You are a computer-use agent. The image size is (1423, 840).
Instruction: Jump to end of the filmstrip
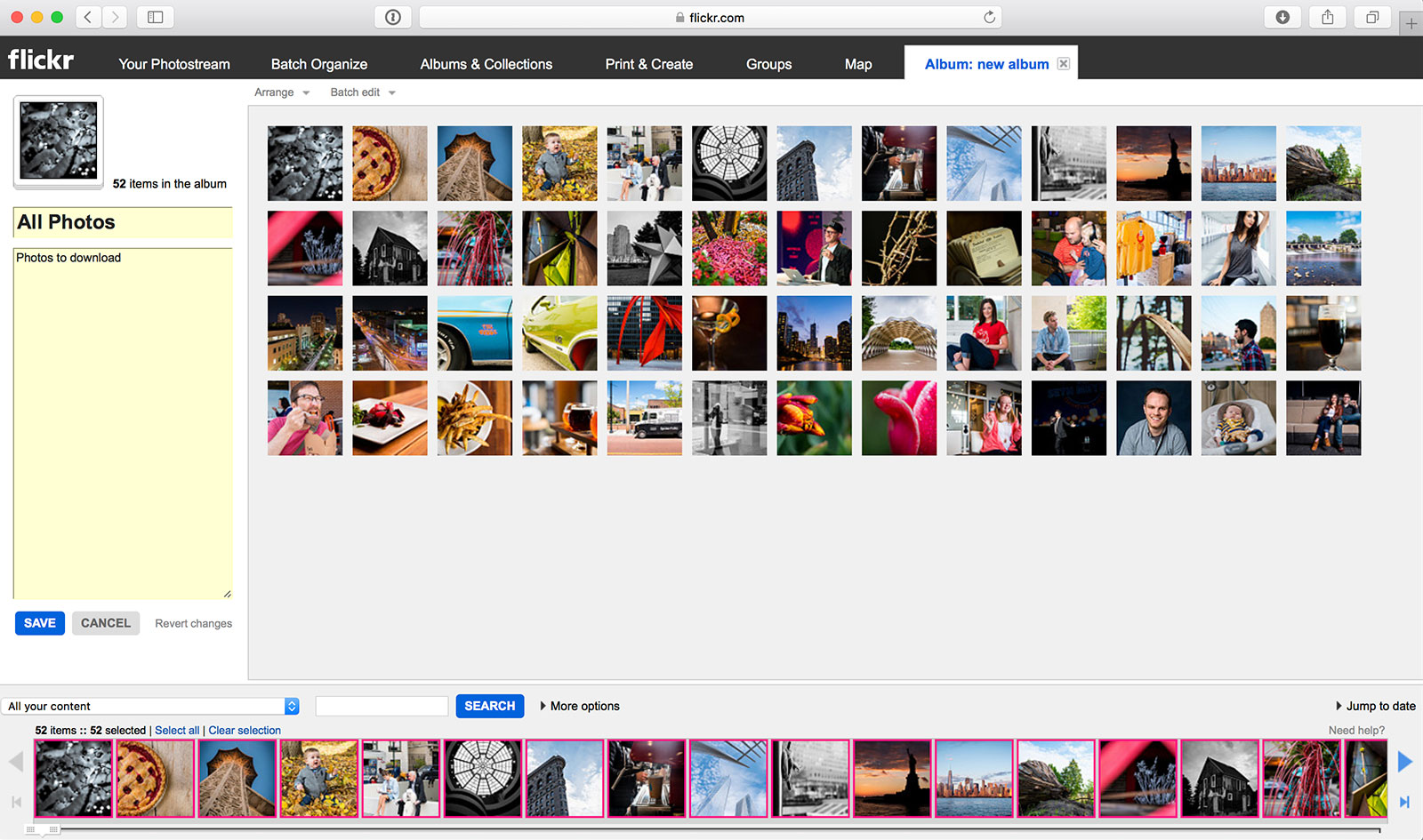(1404, 802)
